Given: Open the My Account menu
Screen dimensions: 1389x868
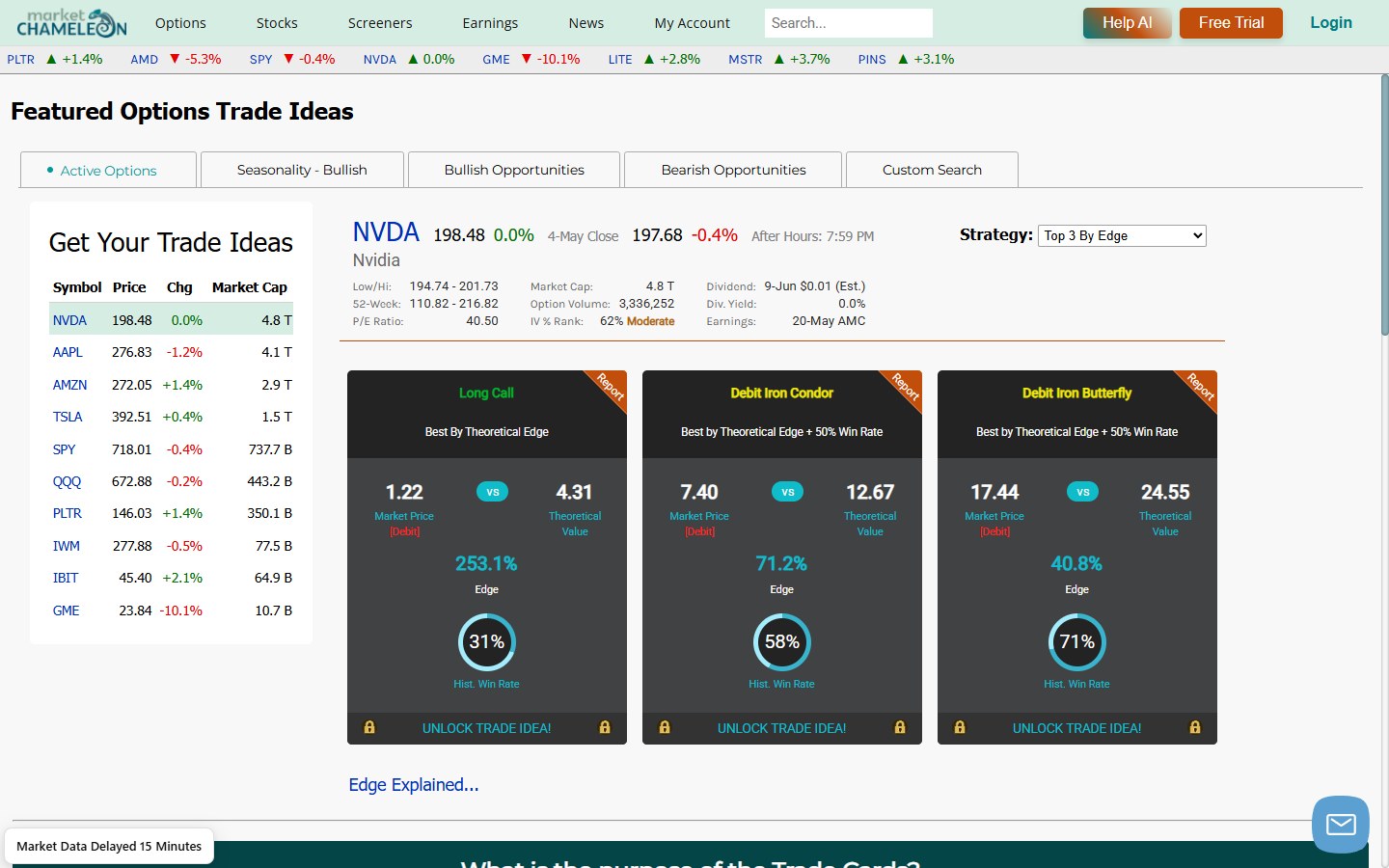Looking at the screenshot, I should pyautogui.click(x=692, y=23).
